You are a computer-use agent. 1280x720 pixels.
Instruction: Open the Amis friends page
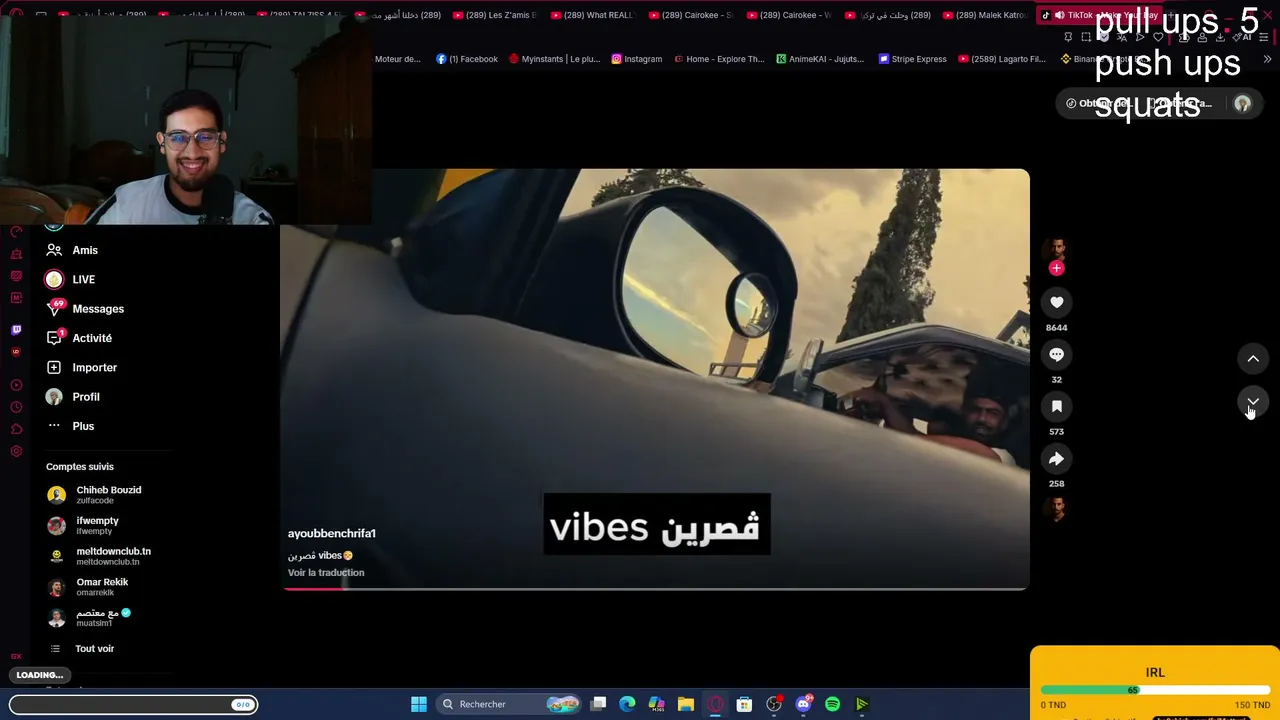point(85,250)
